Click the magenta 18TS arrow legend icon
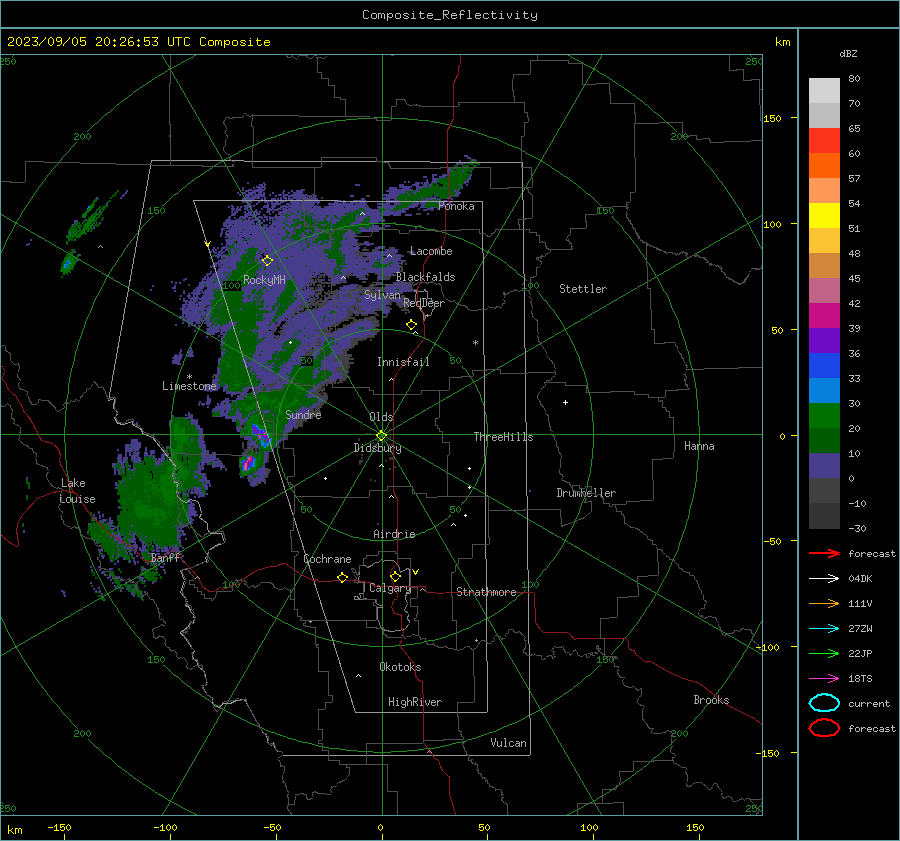Screen dimensions: 900x841 point(824,679)
